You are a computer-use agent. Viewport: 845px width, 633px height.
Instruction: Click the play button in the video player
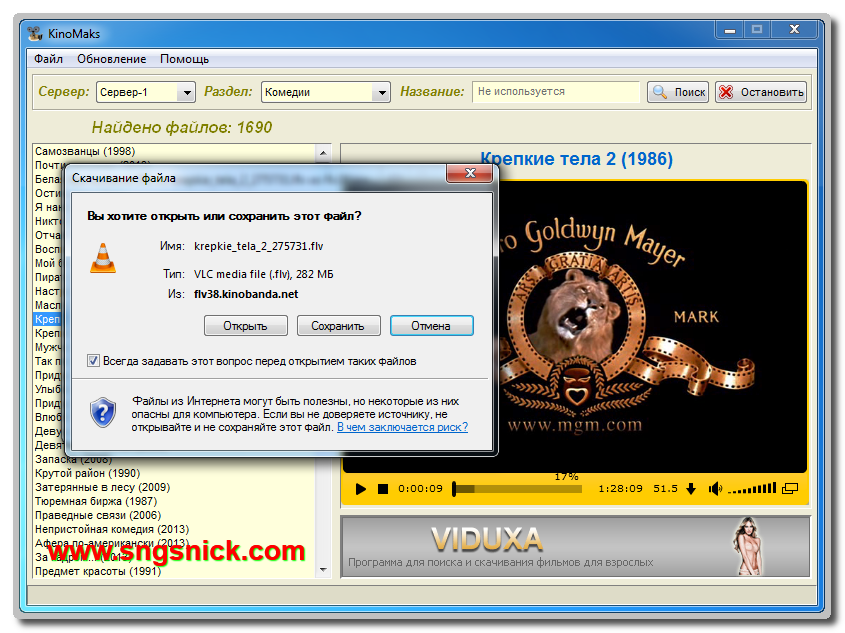tap(361, 489)
